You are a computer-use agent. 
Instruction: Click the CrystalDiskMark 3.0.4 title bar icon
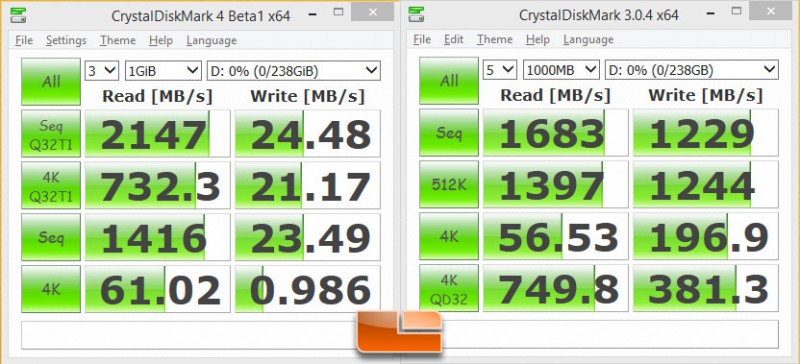click(x=417, y=15)
